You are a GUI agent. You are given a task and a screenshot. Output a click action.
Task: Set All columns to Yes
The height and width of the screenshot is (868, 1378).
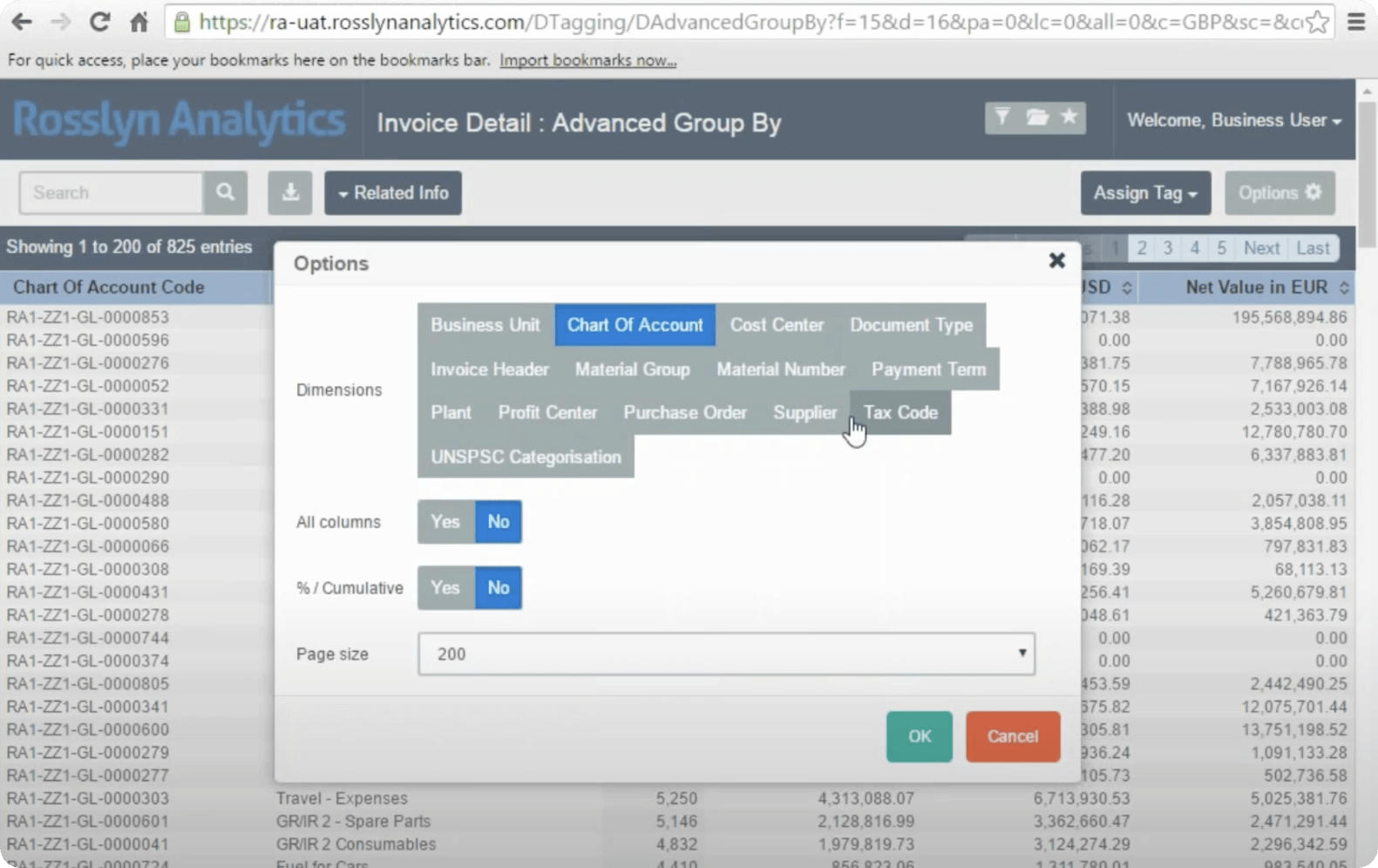[445, 521]
